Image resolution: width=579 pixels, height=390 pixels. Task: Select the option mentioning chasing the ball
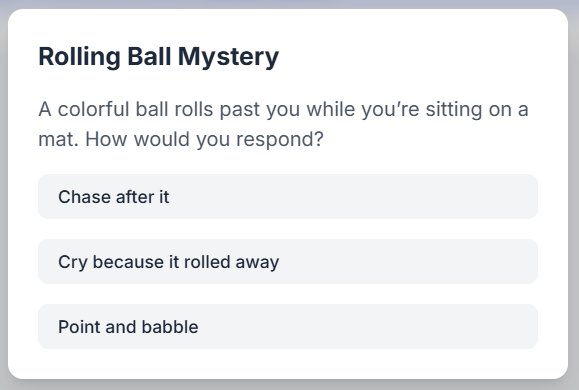click(288, 196)
